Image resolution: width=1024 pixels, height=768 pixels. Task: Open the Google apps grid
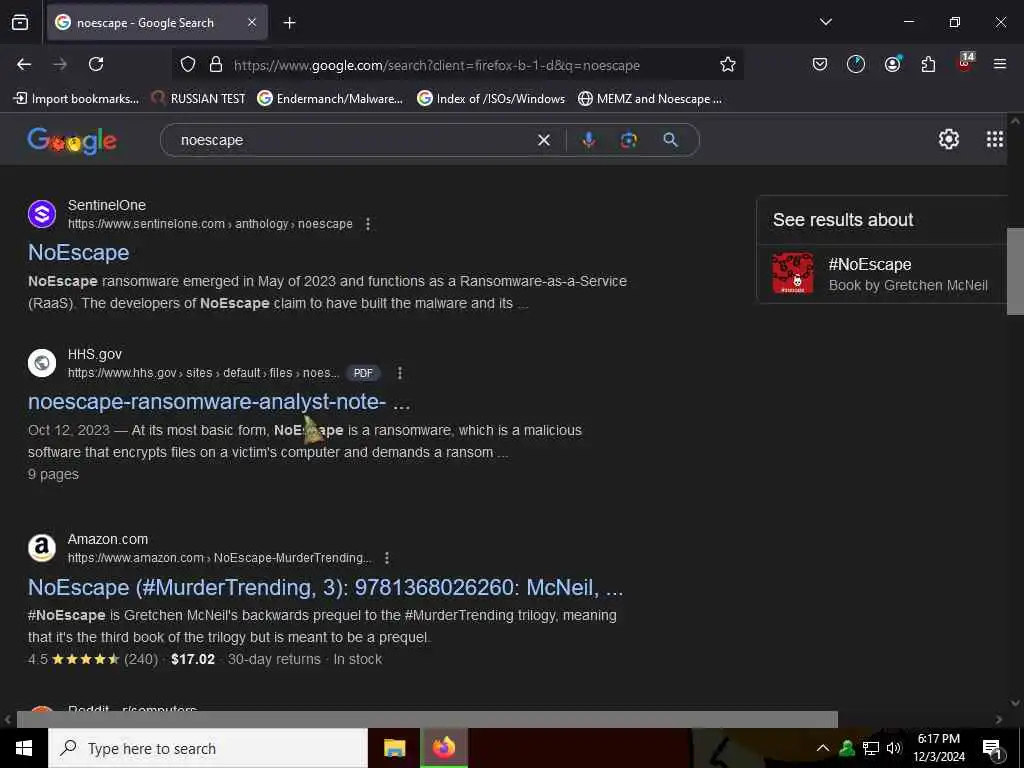coord(995,139)
